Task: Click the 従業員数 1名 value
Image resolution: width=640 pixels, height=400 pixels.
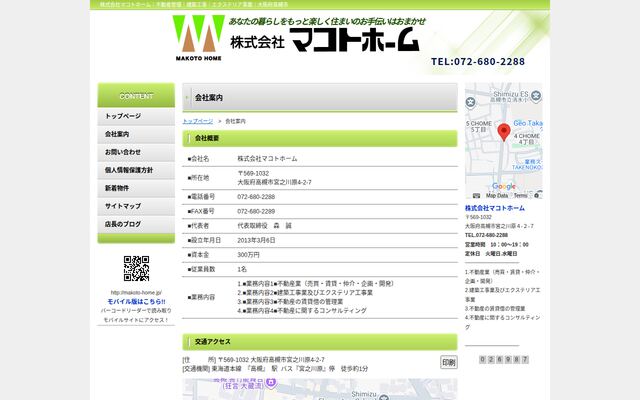Action: (242, 269)
